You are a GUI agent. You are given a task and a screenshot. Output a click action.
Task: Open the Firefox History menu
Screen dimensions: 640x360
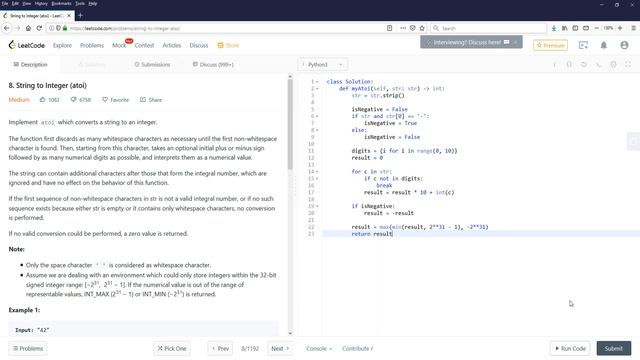click(41, 3)
